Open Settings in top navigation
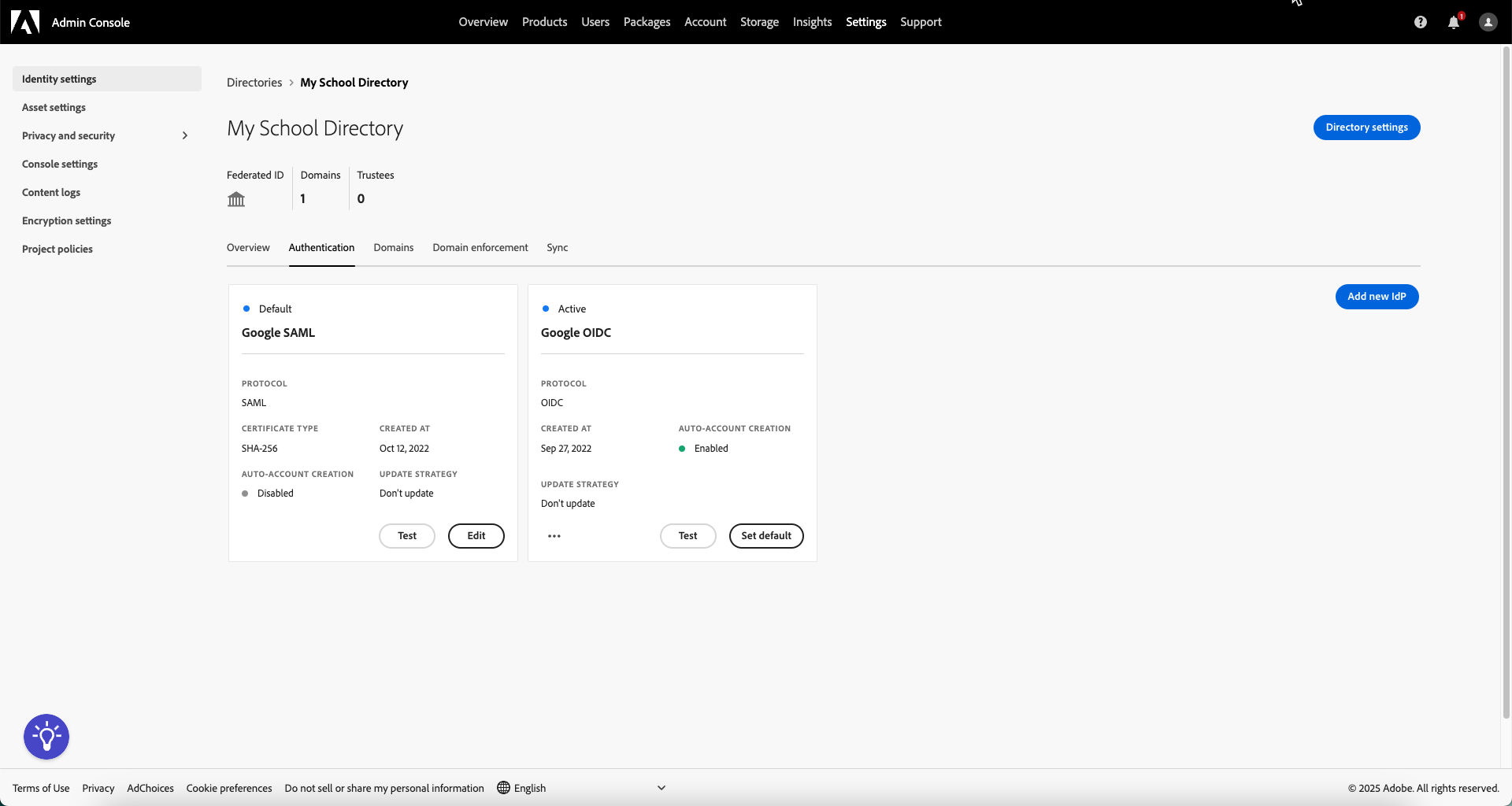Screen dimensions: 1512x806 point(865,22)
